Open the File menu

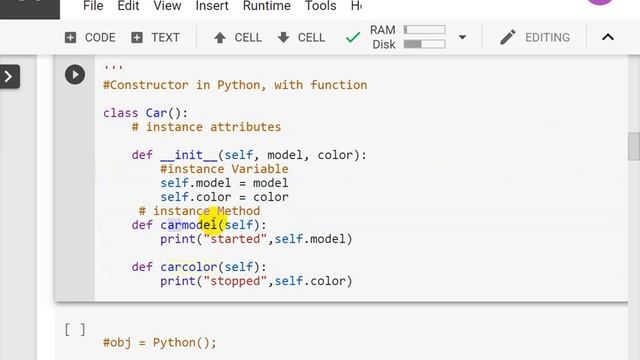(93, 6)
